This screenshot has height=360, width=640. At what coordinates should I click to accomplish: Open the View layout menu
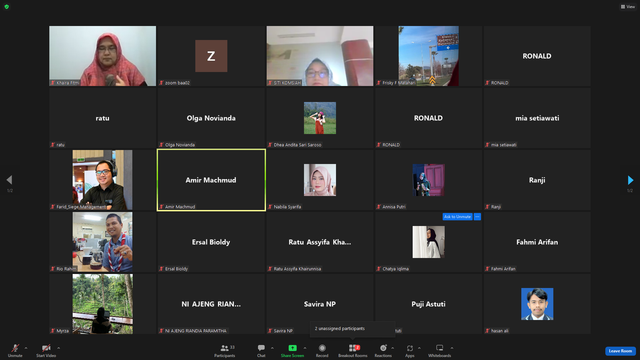pos(628,7)
